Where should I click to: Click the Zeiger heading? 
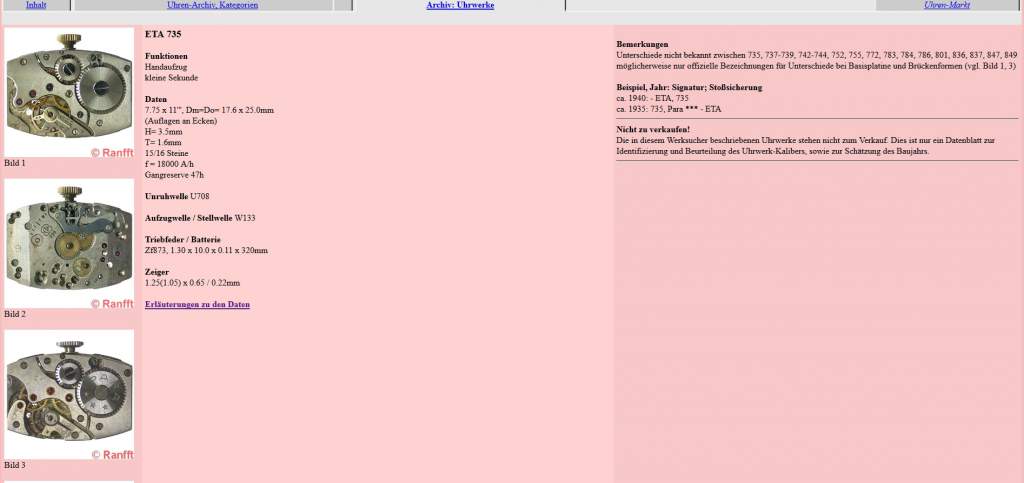tap(157, 272)
